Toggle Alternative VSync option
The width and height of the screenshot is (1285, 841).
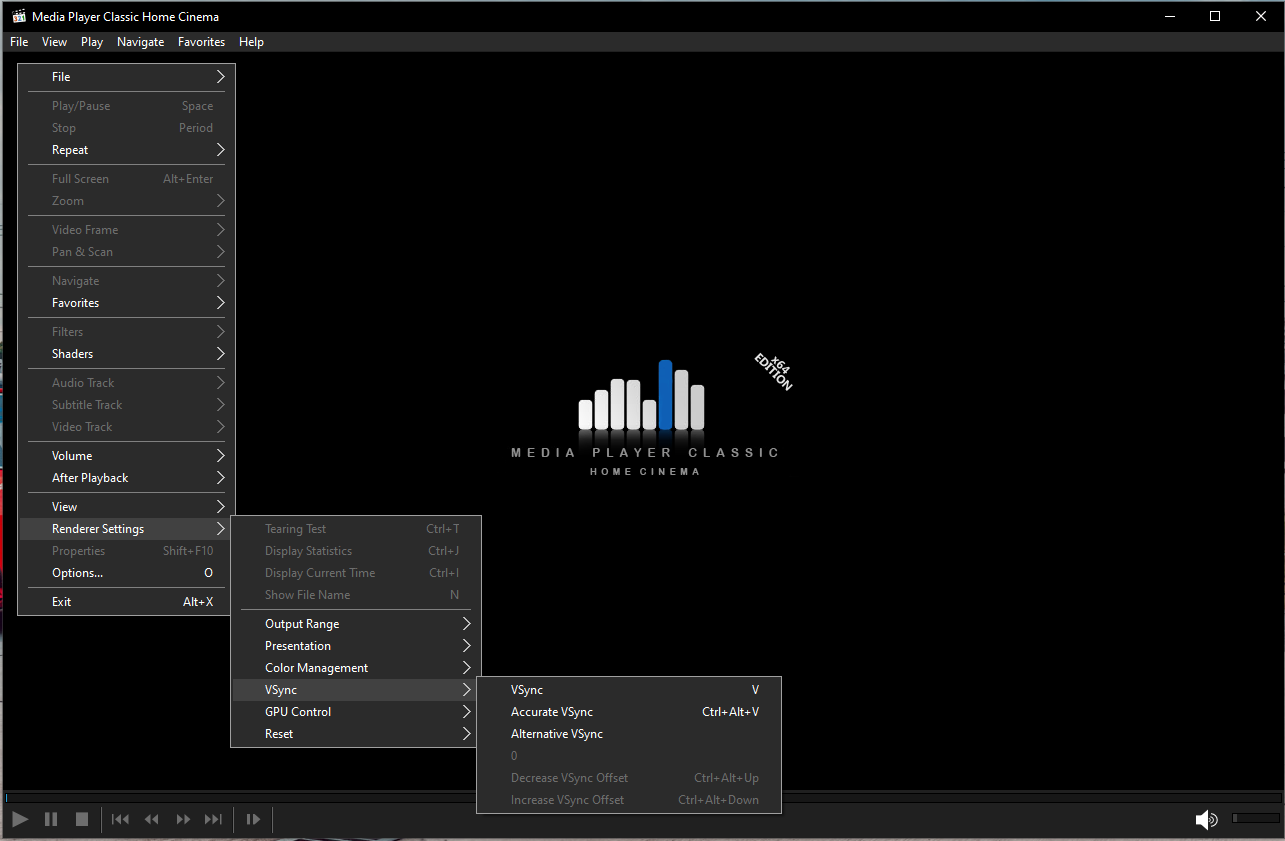click(x=629, y=734)
